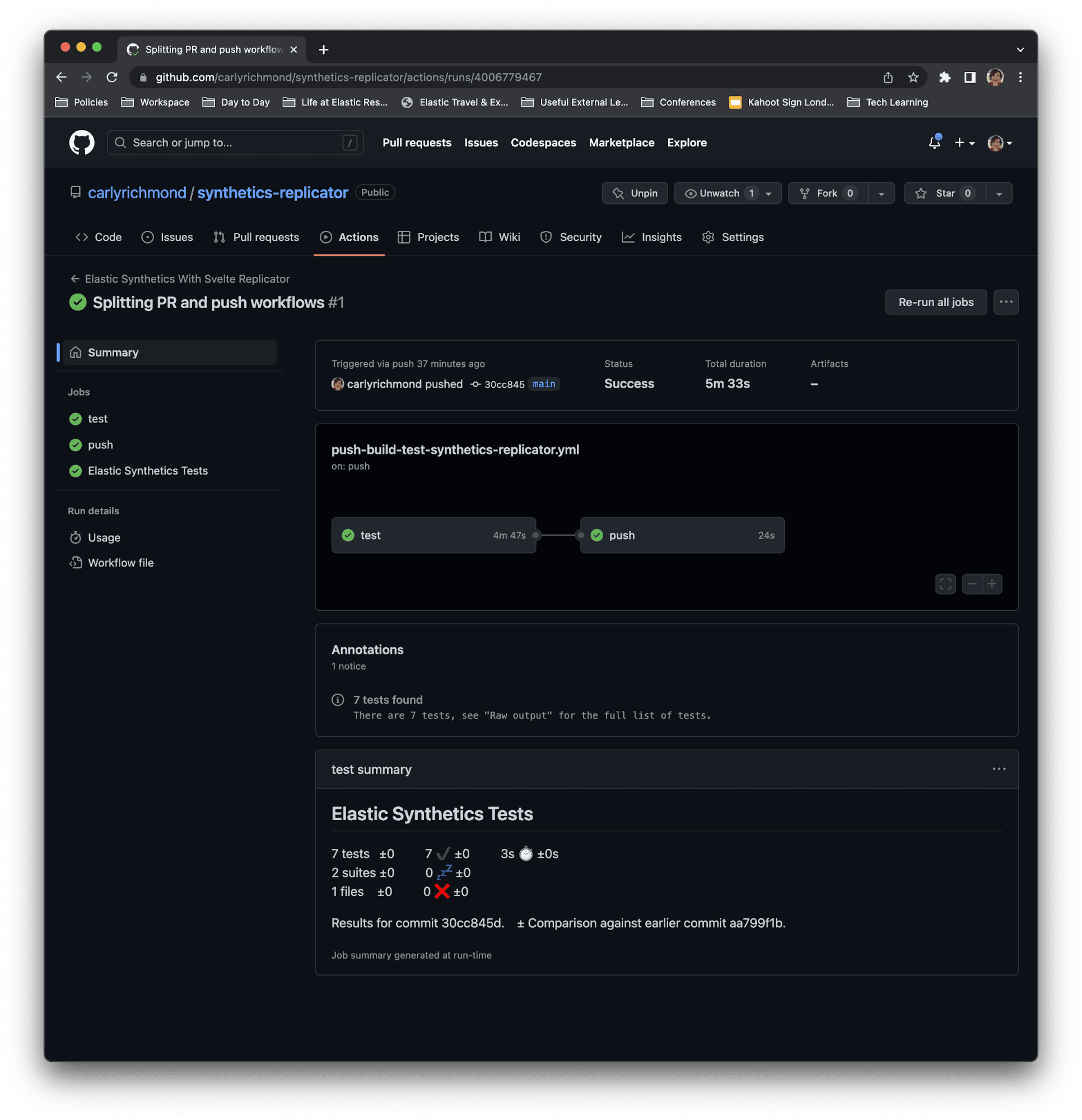Open the create new plus dropdown

964,142
